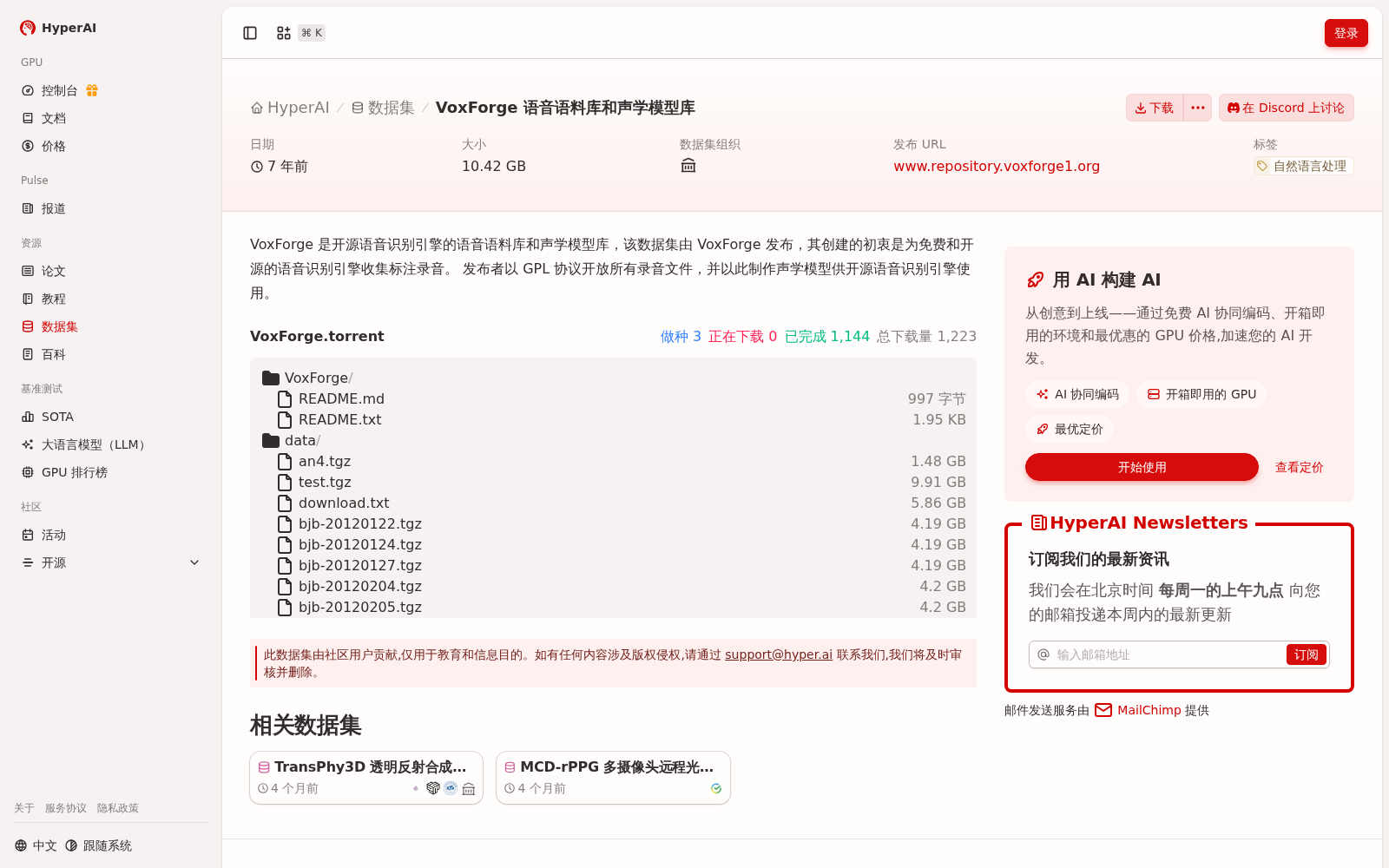Click the support@hyper.ai email link
This screenshot has height=868, width=1389.
pyautogui.click(x=779, y=654)
